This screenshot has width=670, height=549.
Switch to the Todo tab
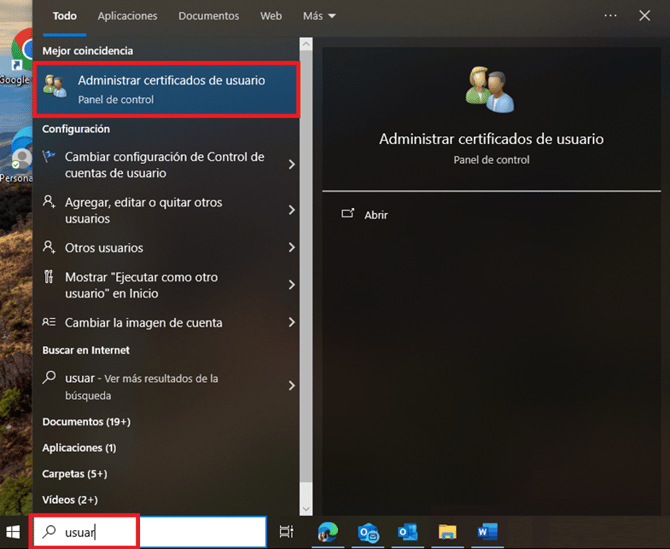65,16
